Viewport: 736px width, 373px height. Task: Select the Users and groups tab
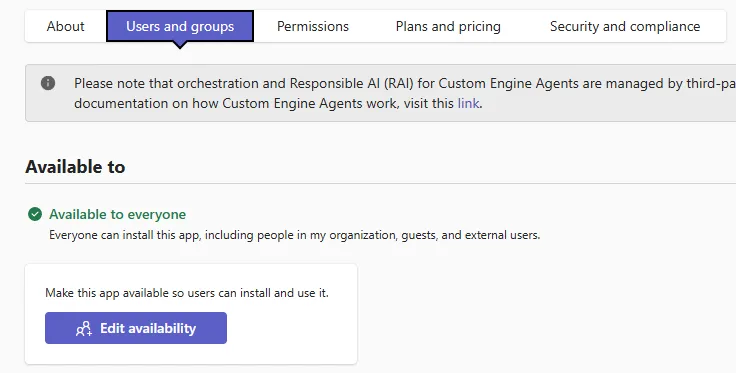click(x=180, y=26)
